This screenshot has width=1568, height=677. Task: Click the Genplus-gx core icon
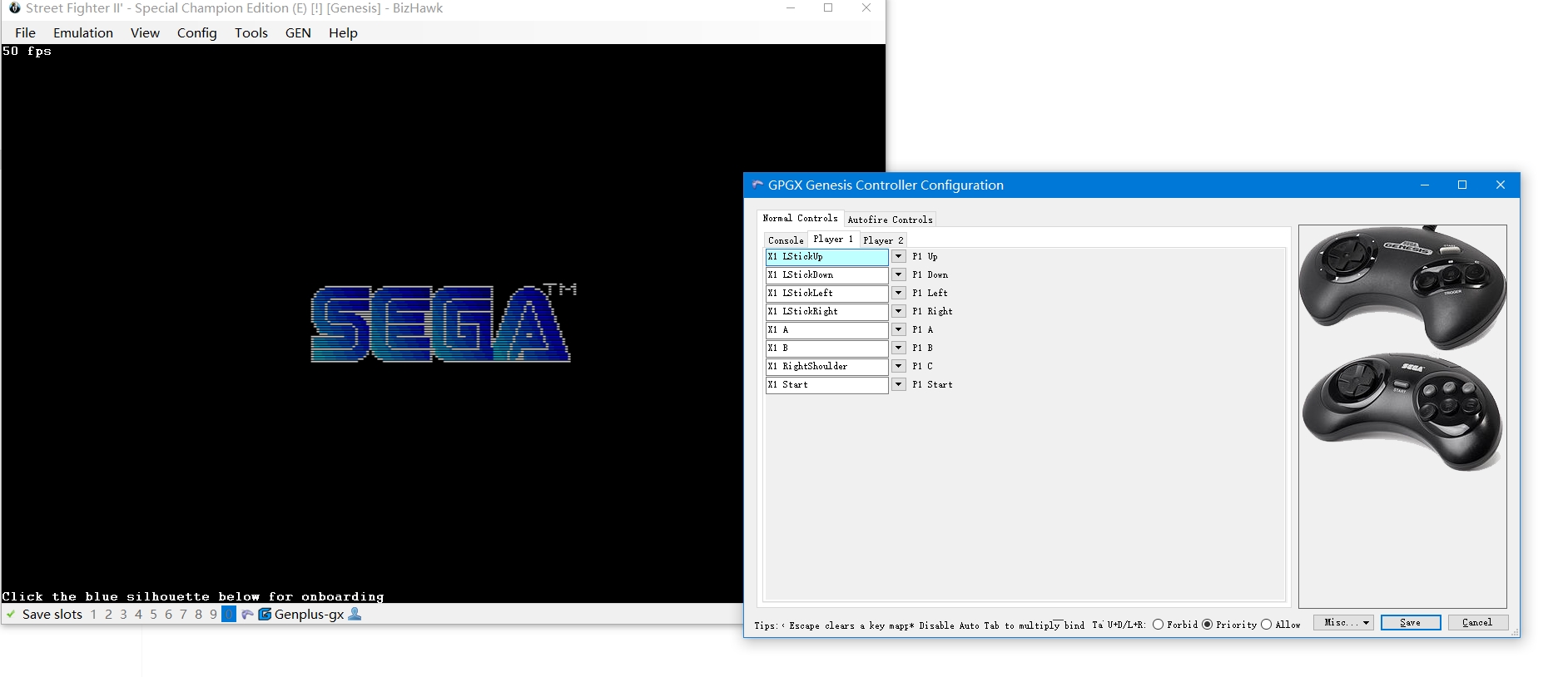coord(265,615)
